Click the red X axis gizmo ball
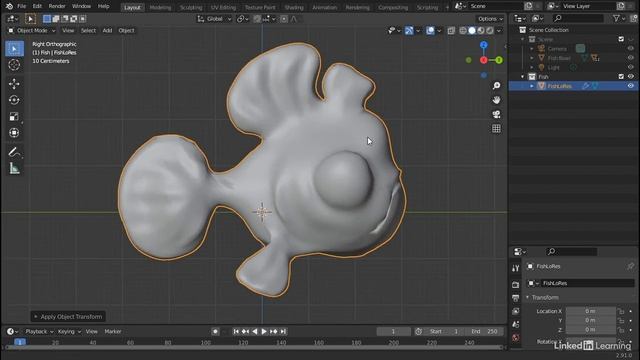This screenshot has height=360, width=640. coord(484,60)
